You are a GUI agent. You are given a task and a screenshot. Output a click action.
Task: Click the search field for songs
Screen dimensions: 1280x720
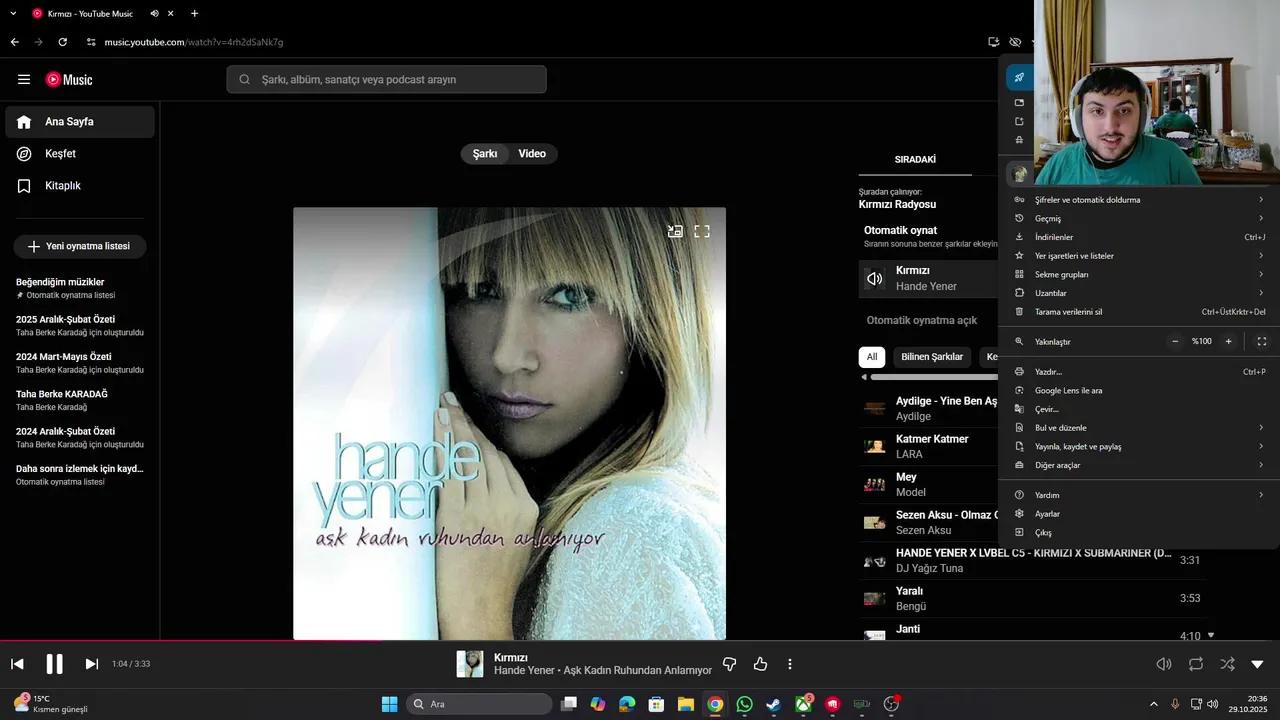pos(386,80)
